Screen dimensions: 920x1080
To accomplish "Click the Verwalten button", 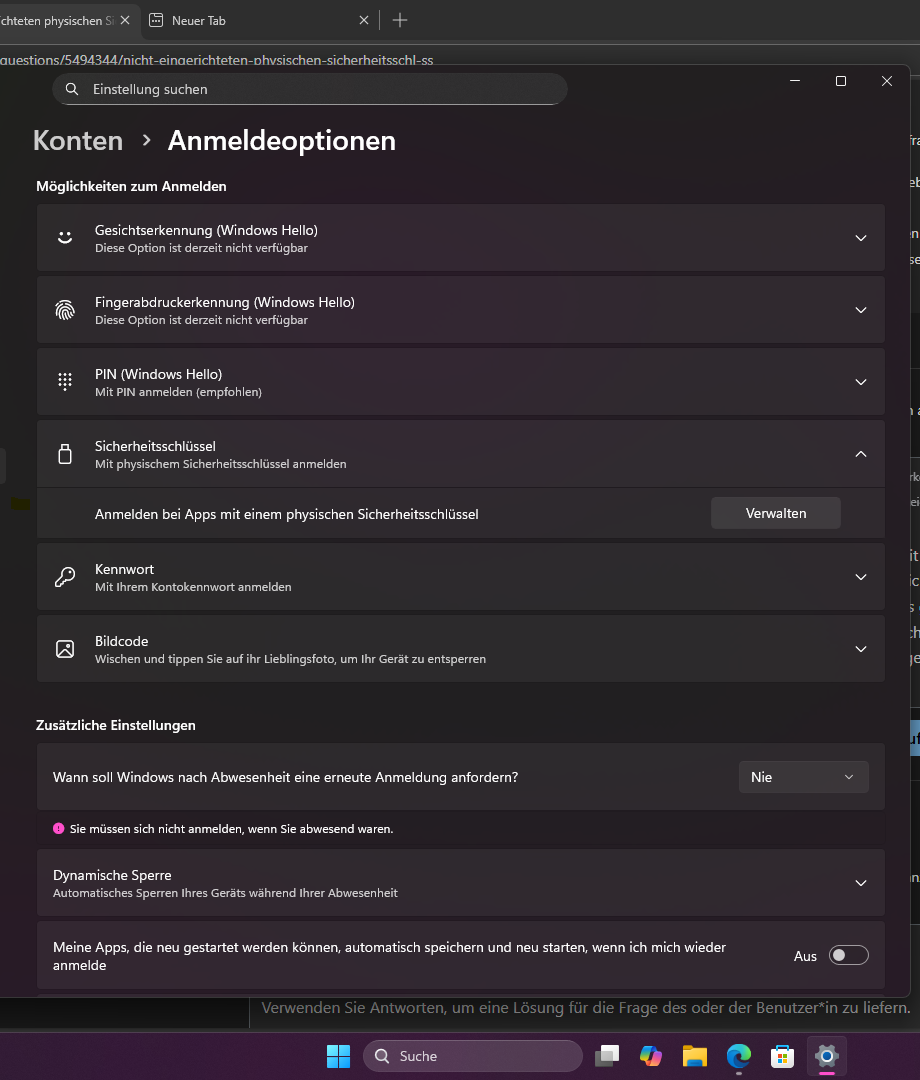I will tap(775, 513).
